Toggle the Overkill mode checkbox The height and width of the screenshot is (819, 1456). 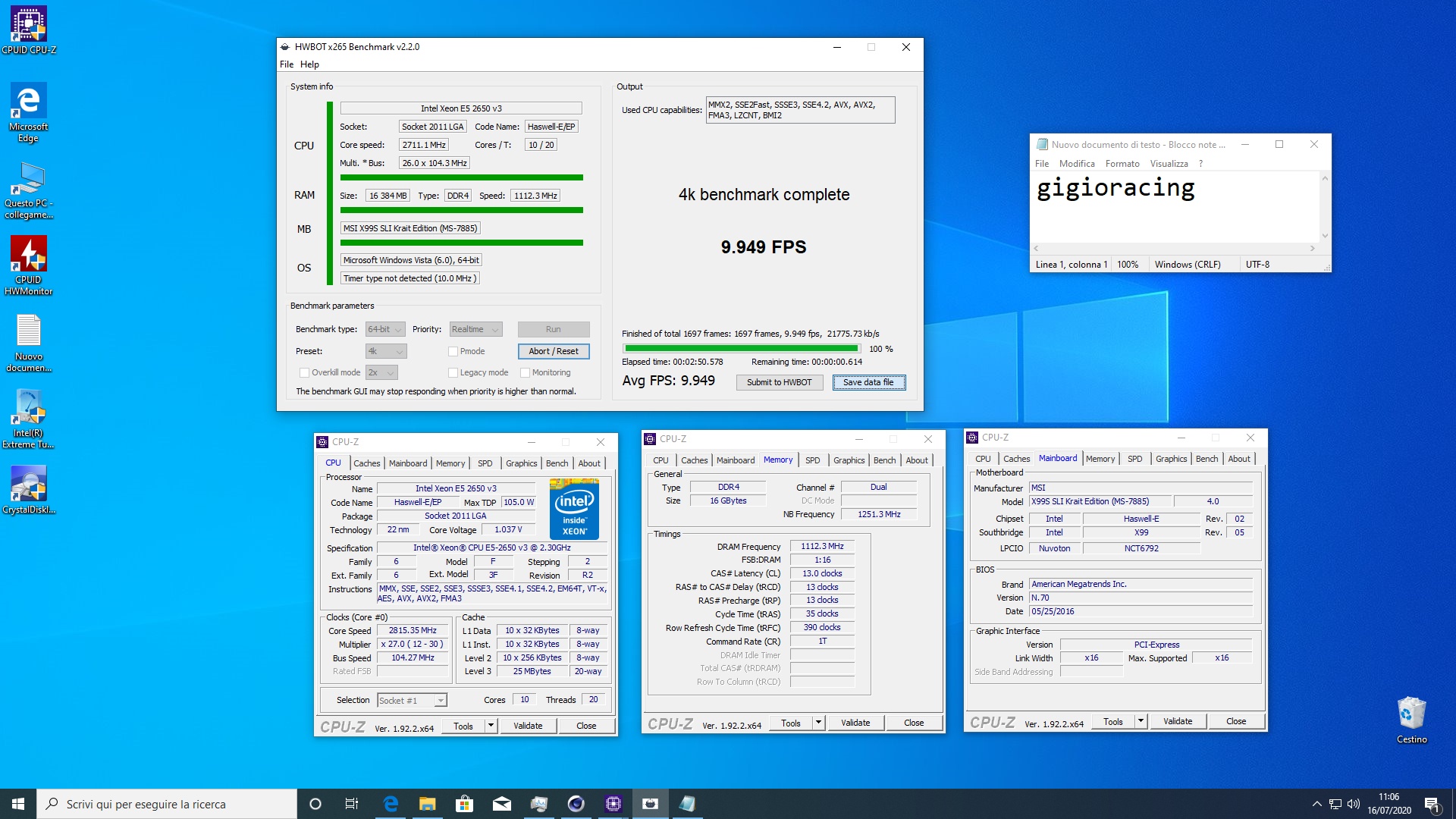click(304, 372)
